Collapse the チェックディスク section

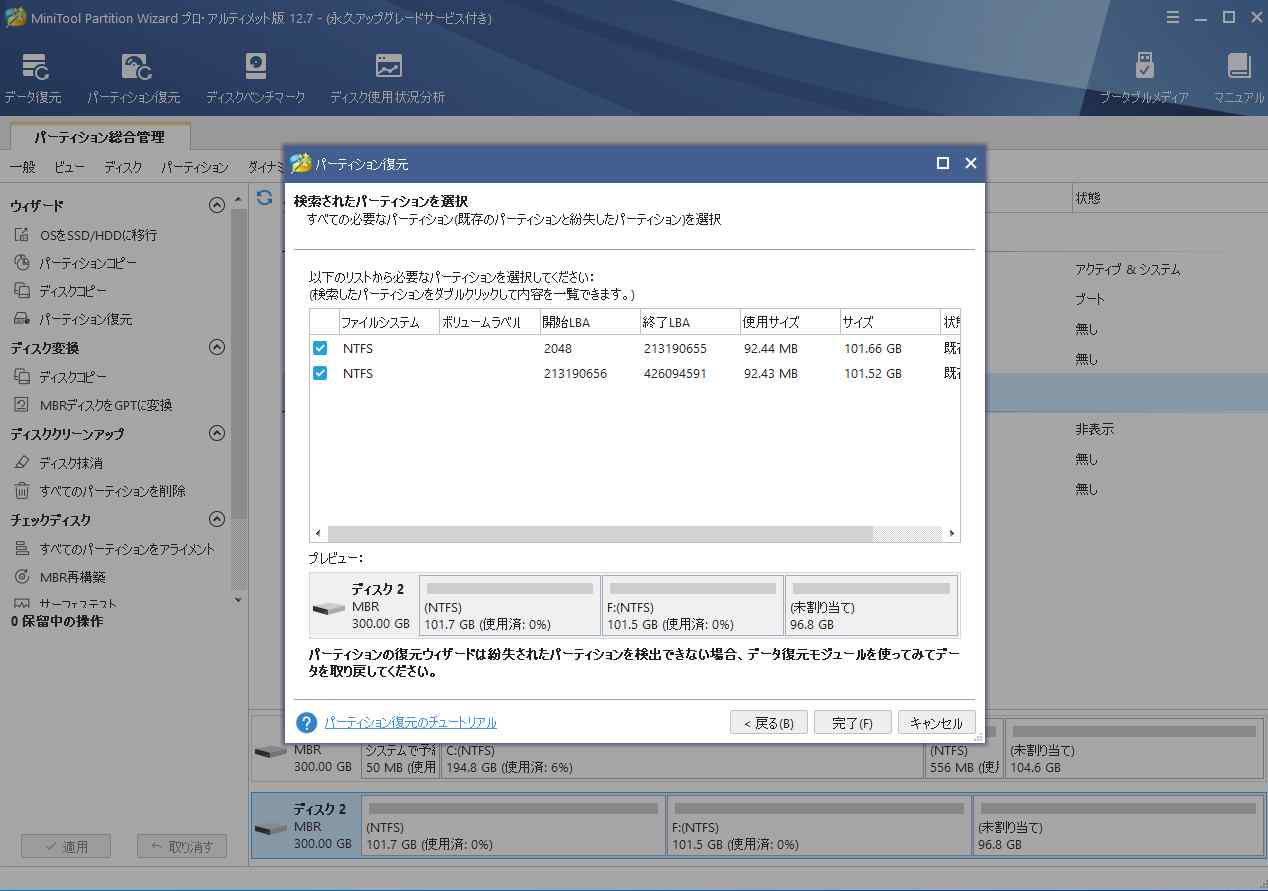point(216,519)
